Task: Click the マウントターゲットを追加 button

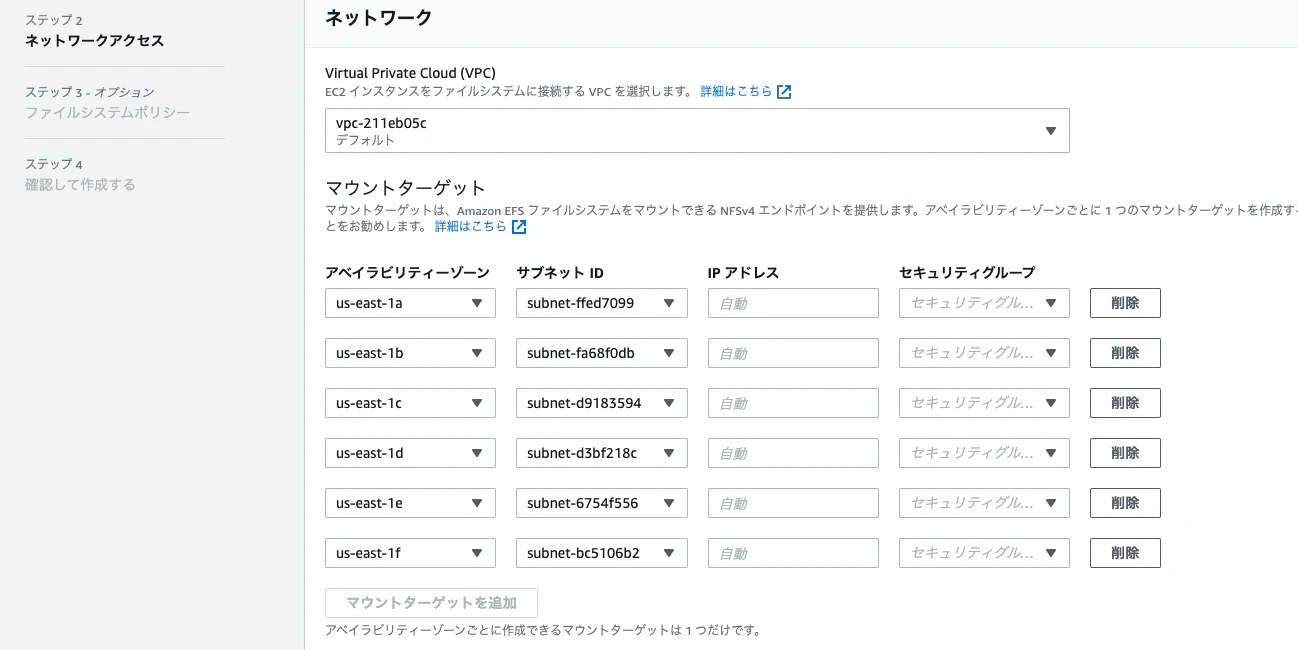Action: (431, 603)
